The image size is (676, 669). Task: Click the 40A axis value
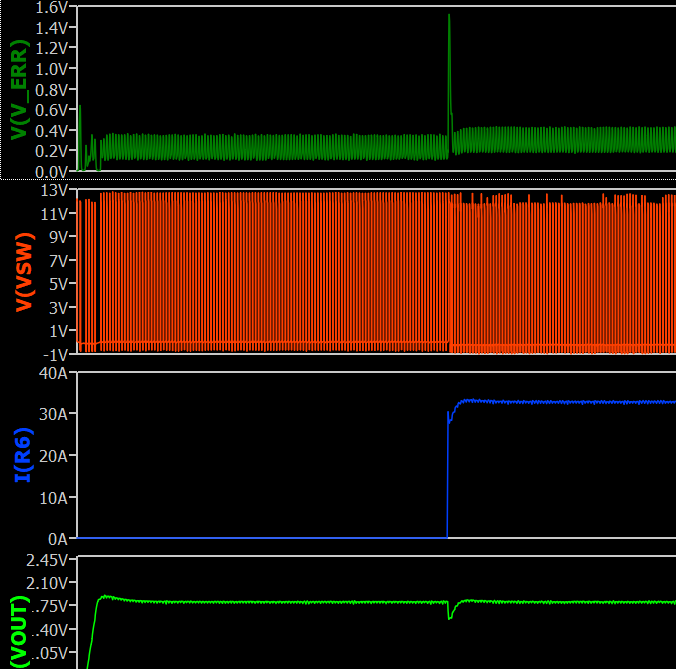(53, 373)
